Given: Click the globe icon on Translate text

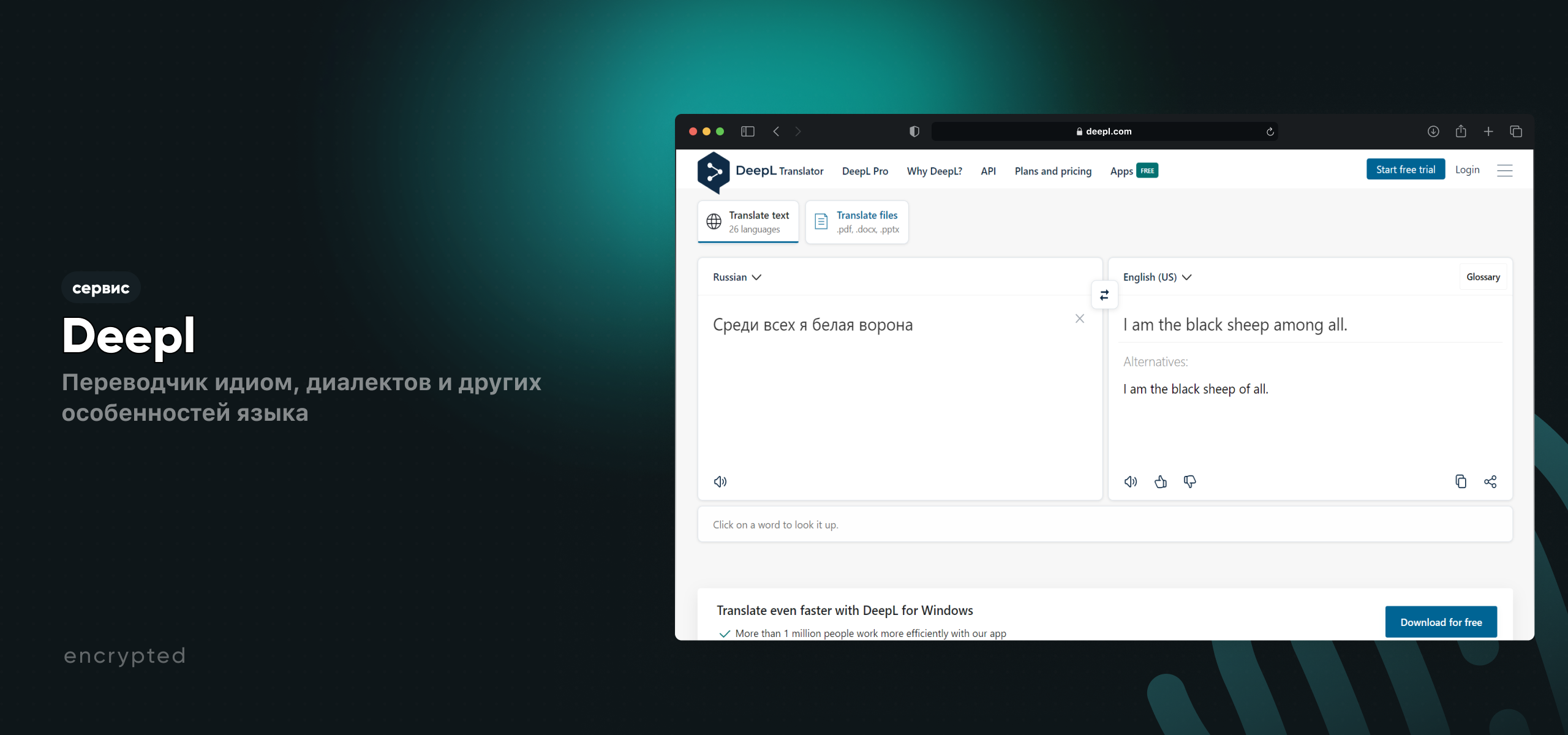Looking at the screenshot, I should [x=714, y=221].
